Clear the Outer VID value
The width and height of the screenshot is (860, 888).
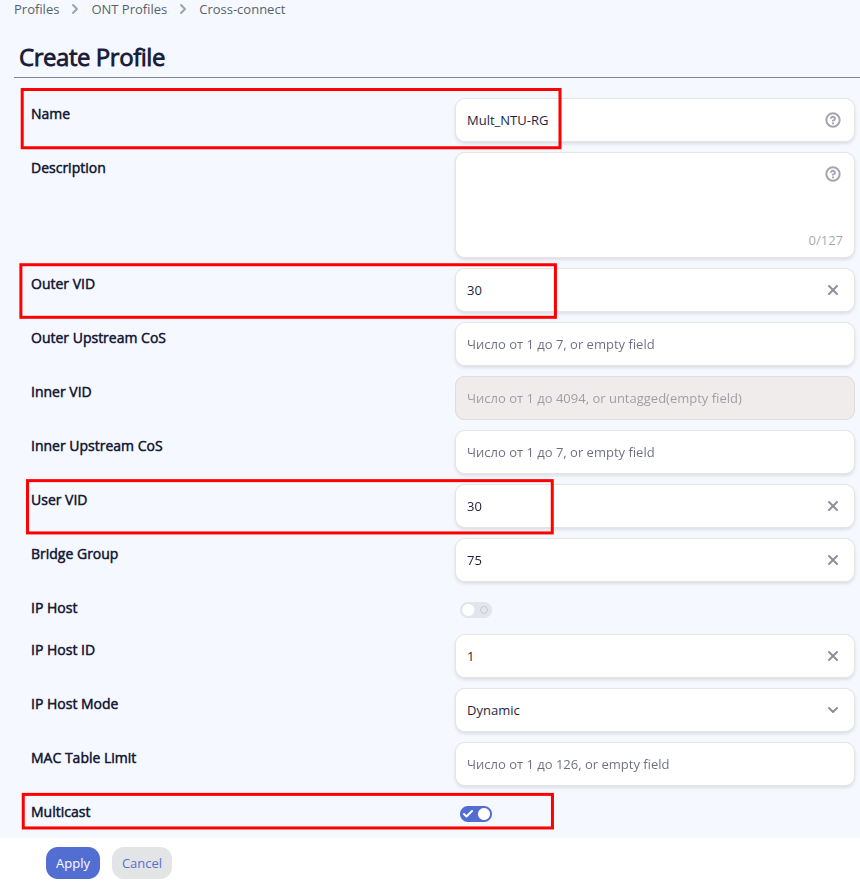pyautogui.click(x=832, y=290)
